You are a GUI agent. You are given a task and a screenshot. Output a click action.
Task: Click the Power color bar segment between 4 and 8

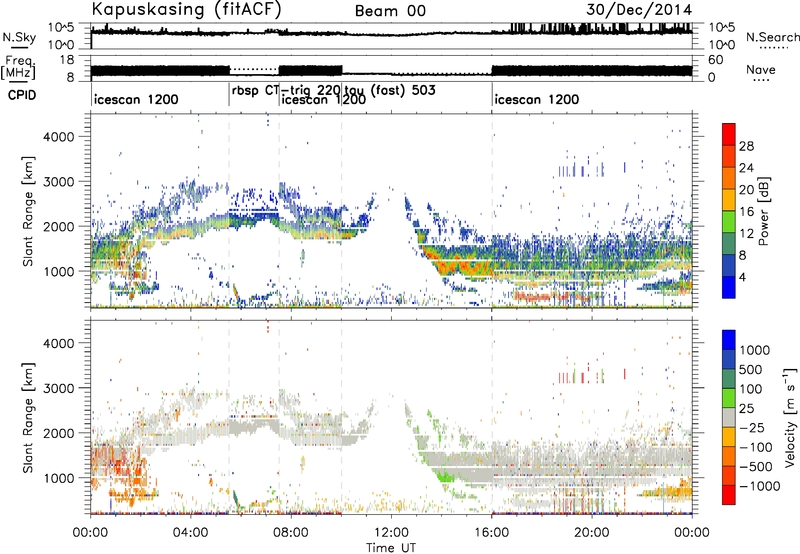coord(729,265)
